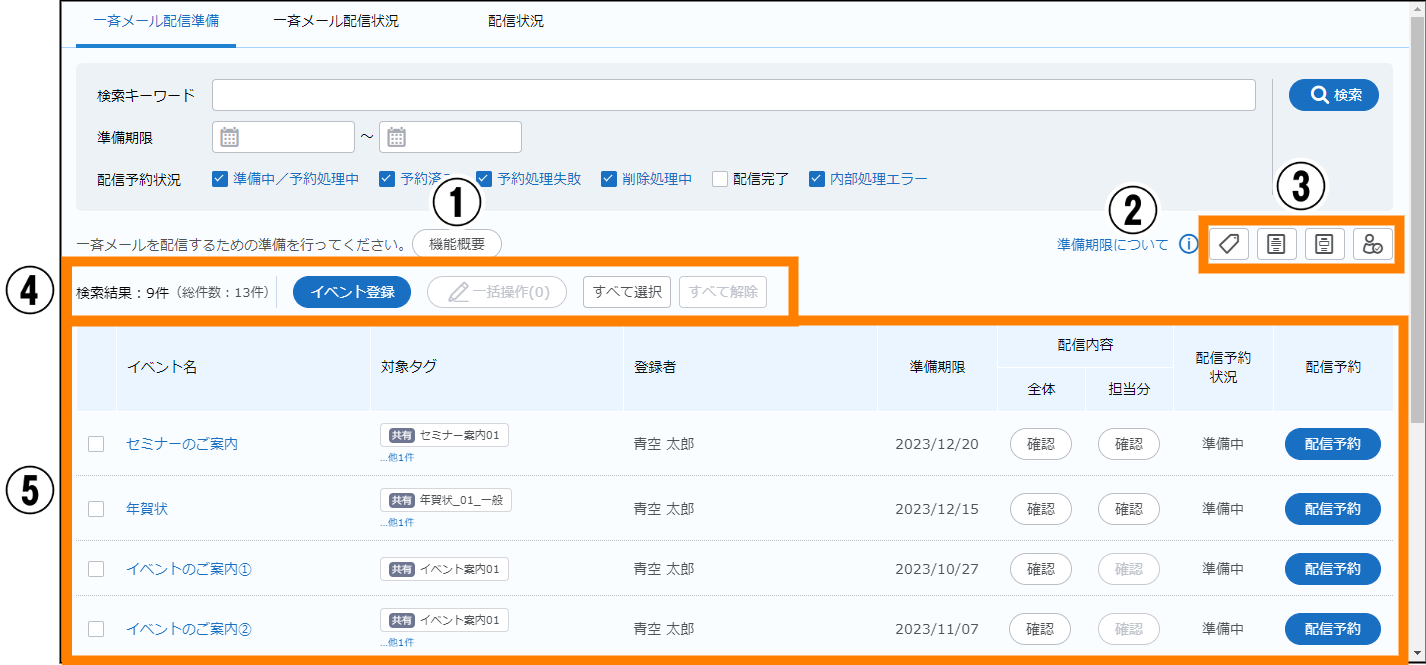Enable the 配信完了 checkbox
This screenshot has height=665, width=1426.
(720, 179)
